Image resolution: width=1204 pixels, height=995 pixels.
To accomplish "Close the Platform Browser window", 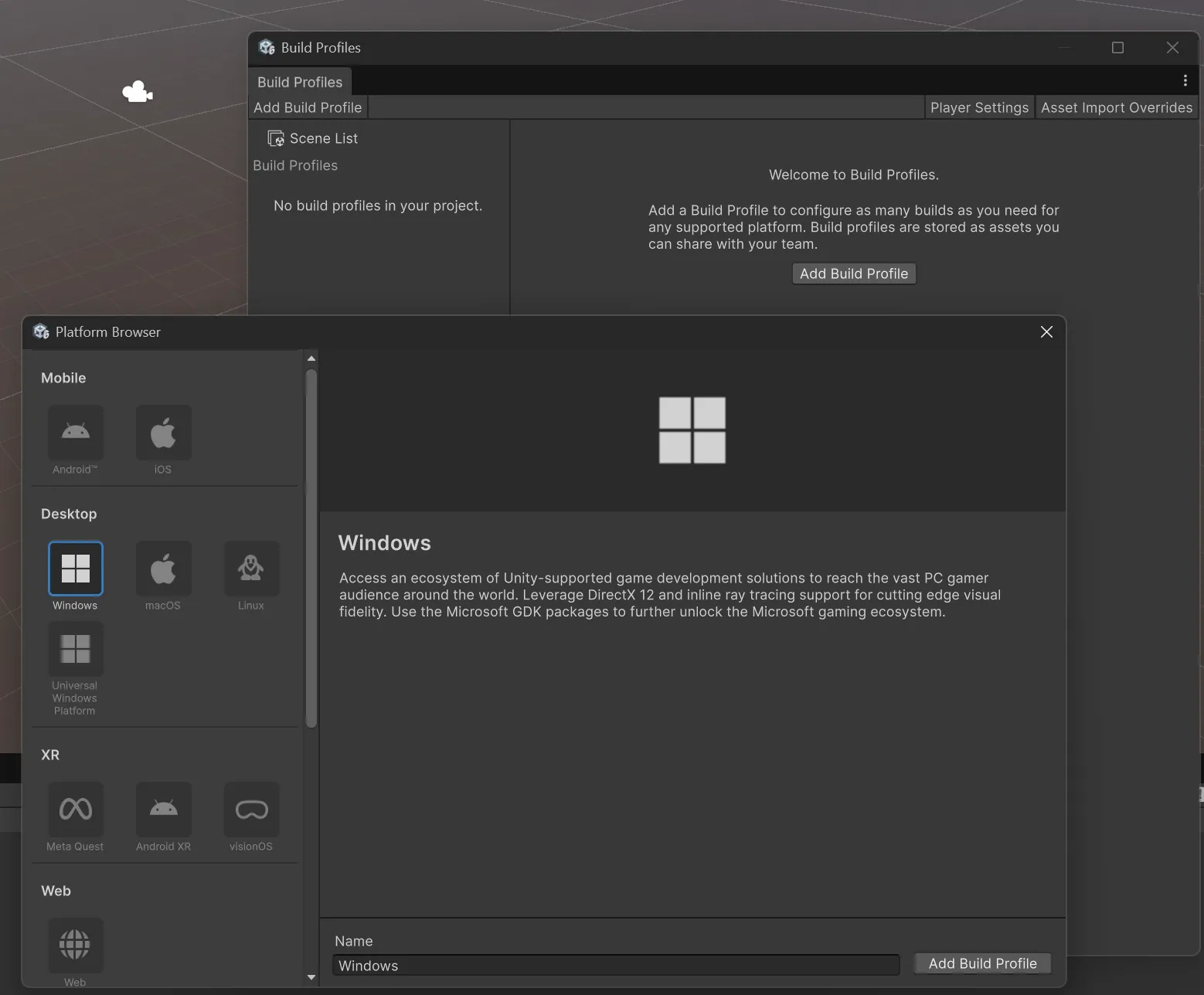I will (x=1046, y=331).
